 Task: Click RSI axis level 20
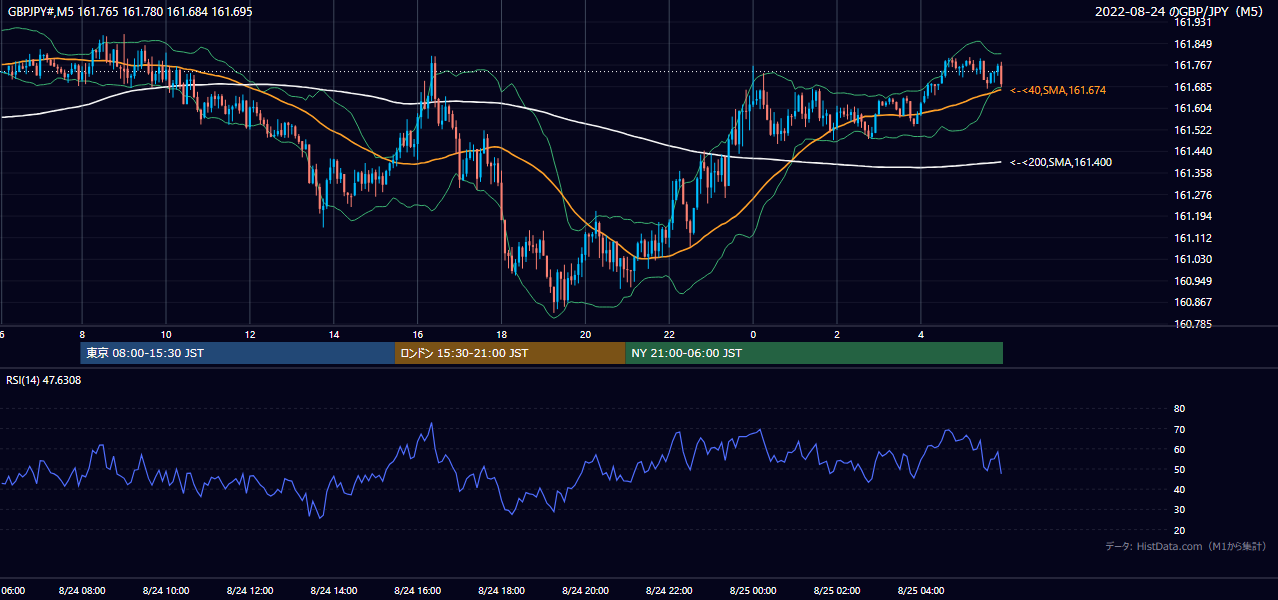(x=1180, y=530)
